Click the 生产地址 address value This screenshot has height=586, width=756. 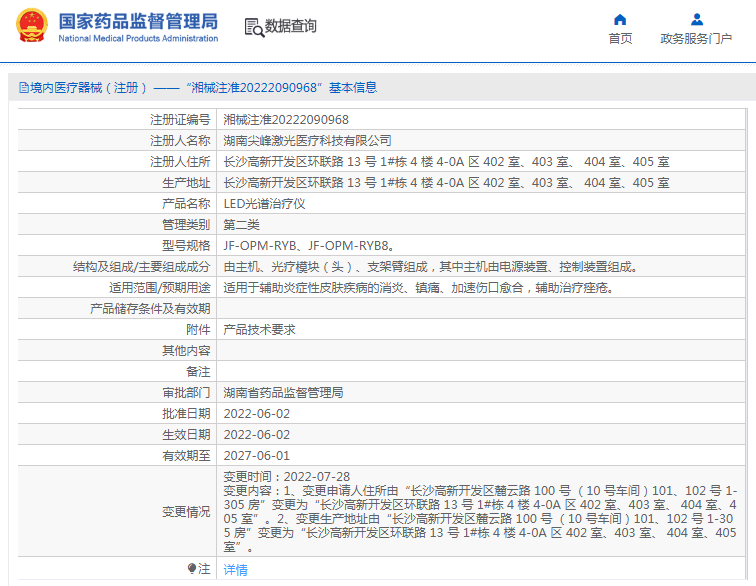446,183
